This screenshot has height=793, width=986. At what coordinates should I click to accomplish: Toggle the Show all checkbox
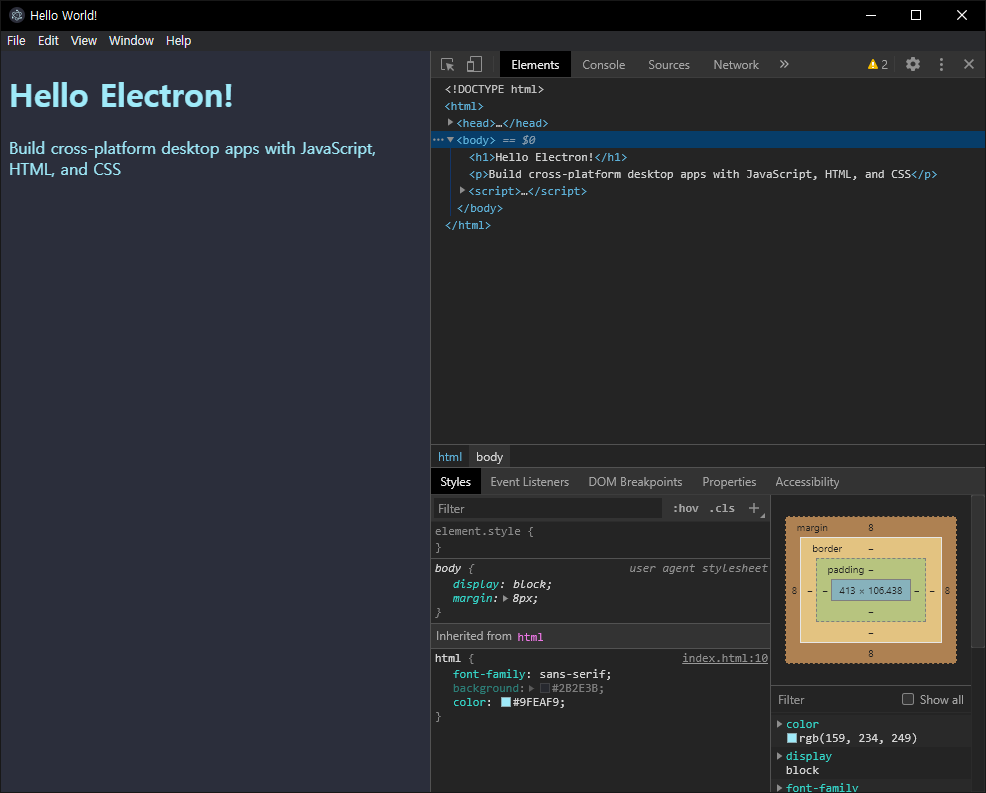[x=907, y=699]
